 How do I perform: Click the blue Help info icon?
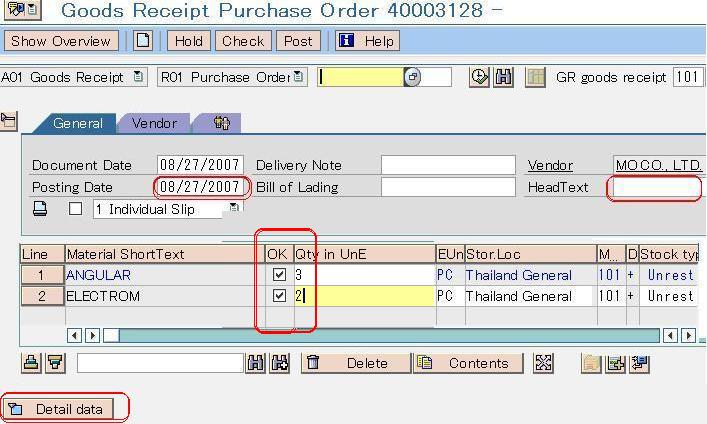[x=346, y=41]
